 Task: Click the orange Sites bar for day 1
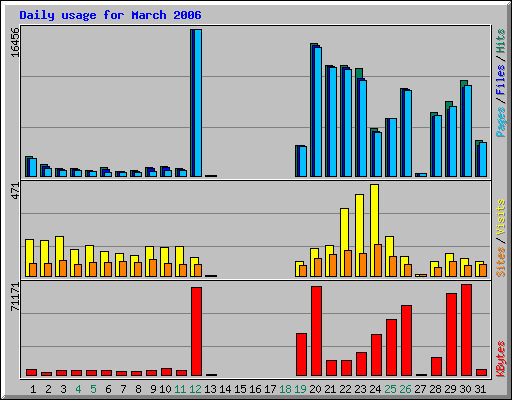tap(33, 270)
